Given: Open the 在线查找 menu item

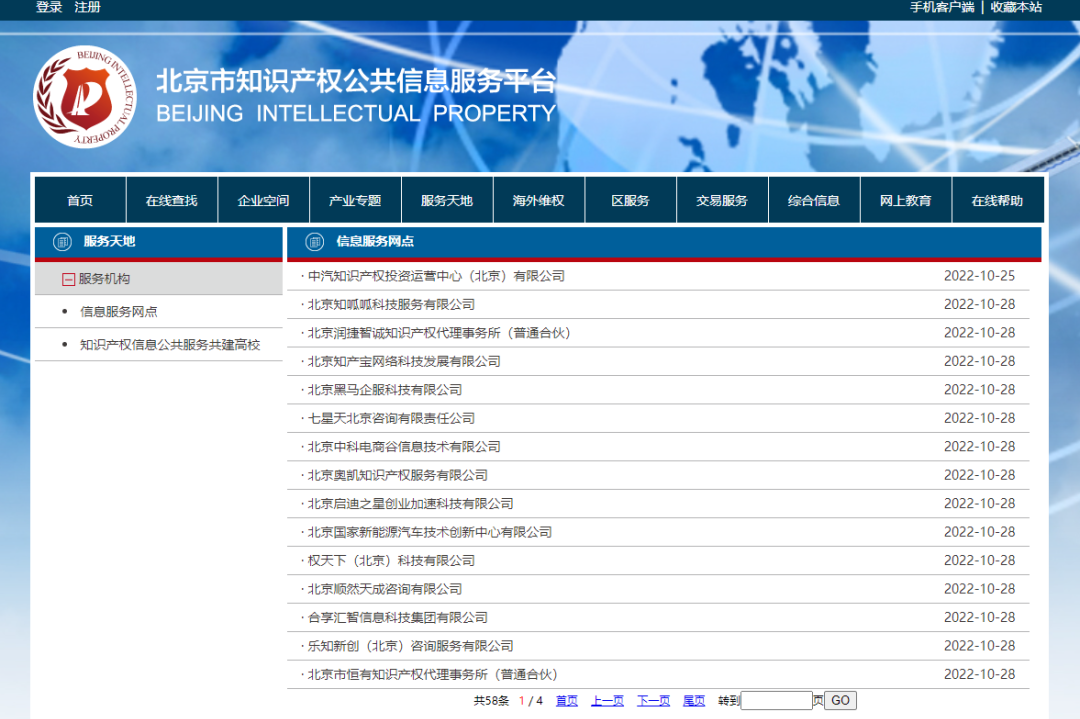Looking at the screenshot, I should tap(172, 200).
